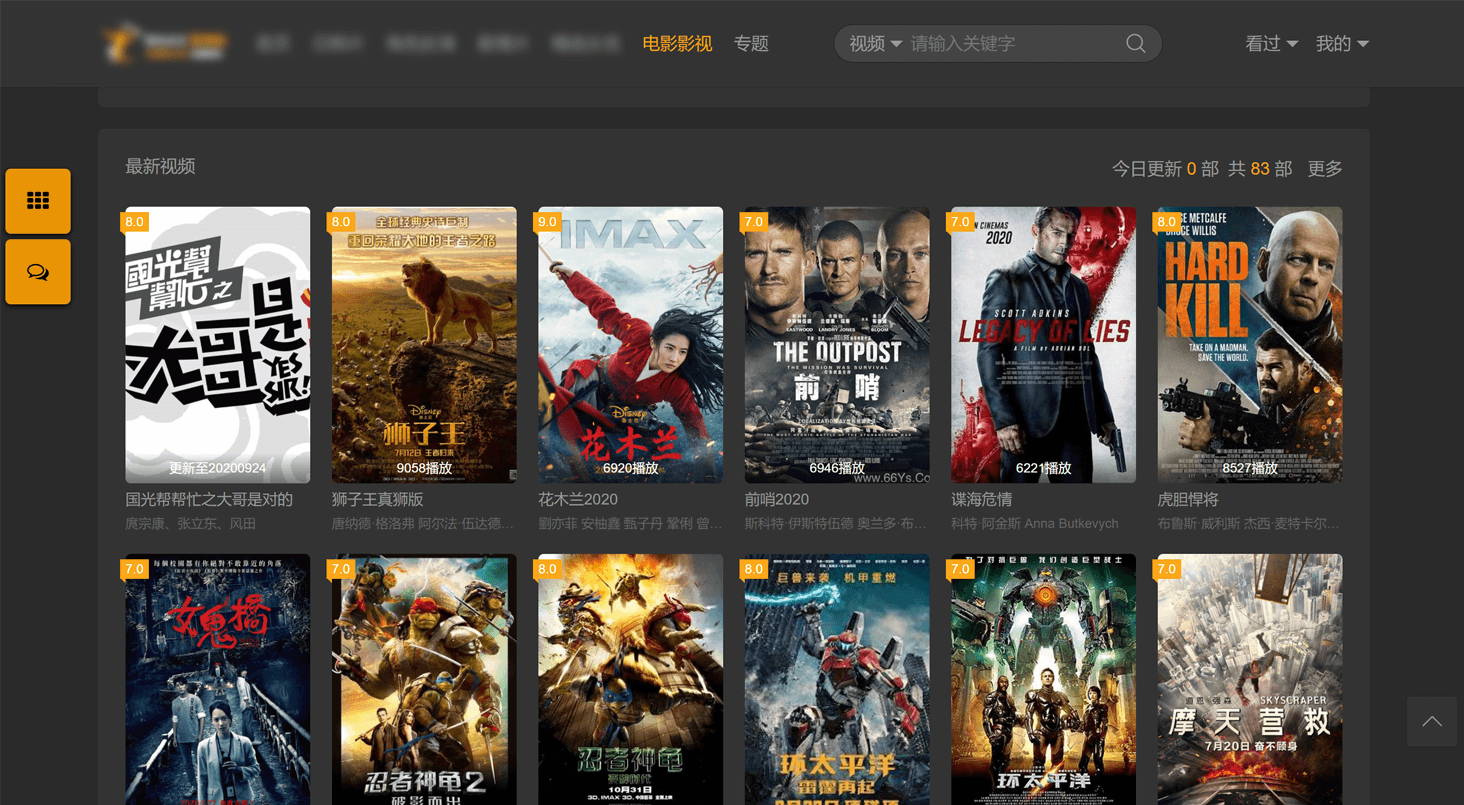Open the chat bubble side button
The height and width of the screenshot is (805, 1464).
click(x=38, y=272)
